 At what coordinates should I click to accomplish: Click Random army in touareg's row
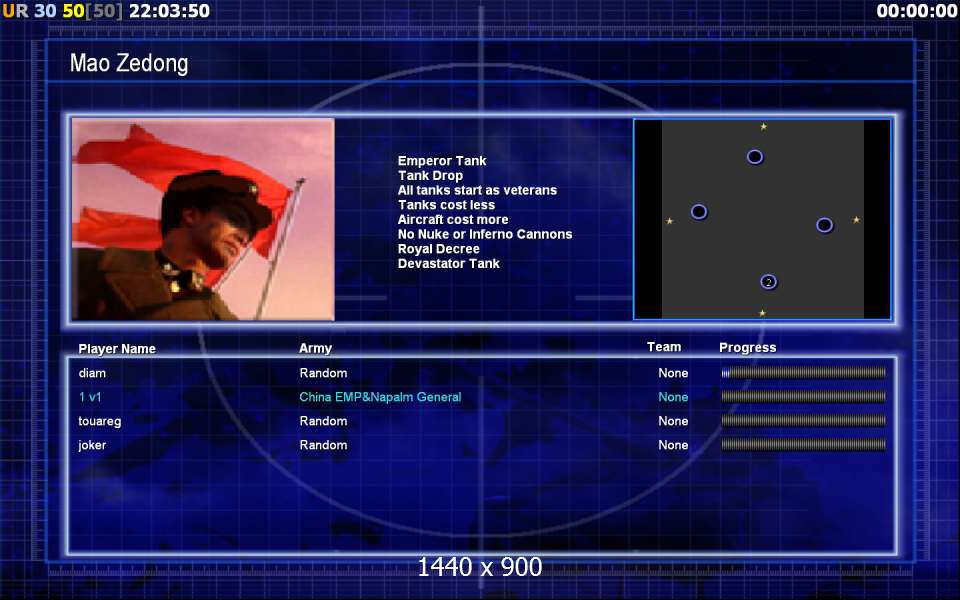(323, 421)
